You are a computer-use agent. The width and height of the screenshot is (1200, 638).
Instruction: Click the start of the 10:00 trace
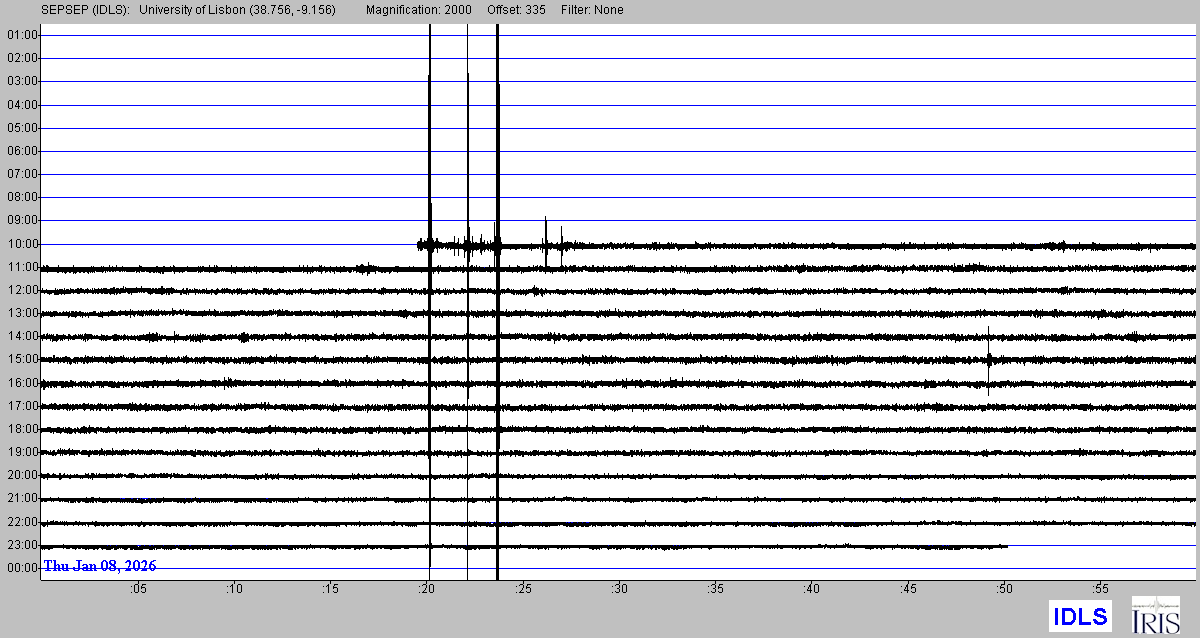point(419,244)
